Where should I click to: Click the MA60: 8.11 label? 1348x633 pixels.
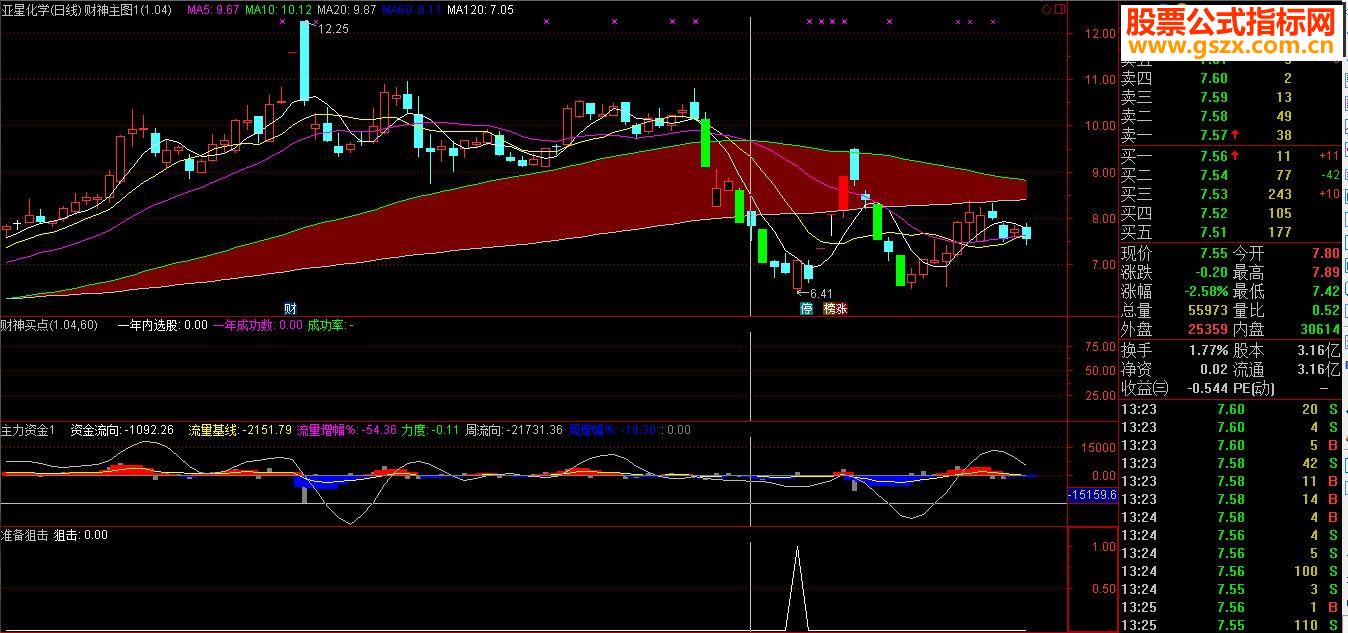coord(411,9)
